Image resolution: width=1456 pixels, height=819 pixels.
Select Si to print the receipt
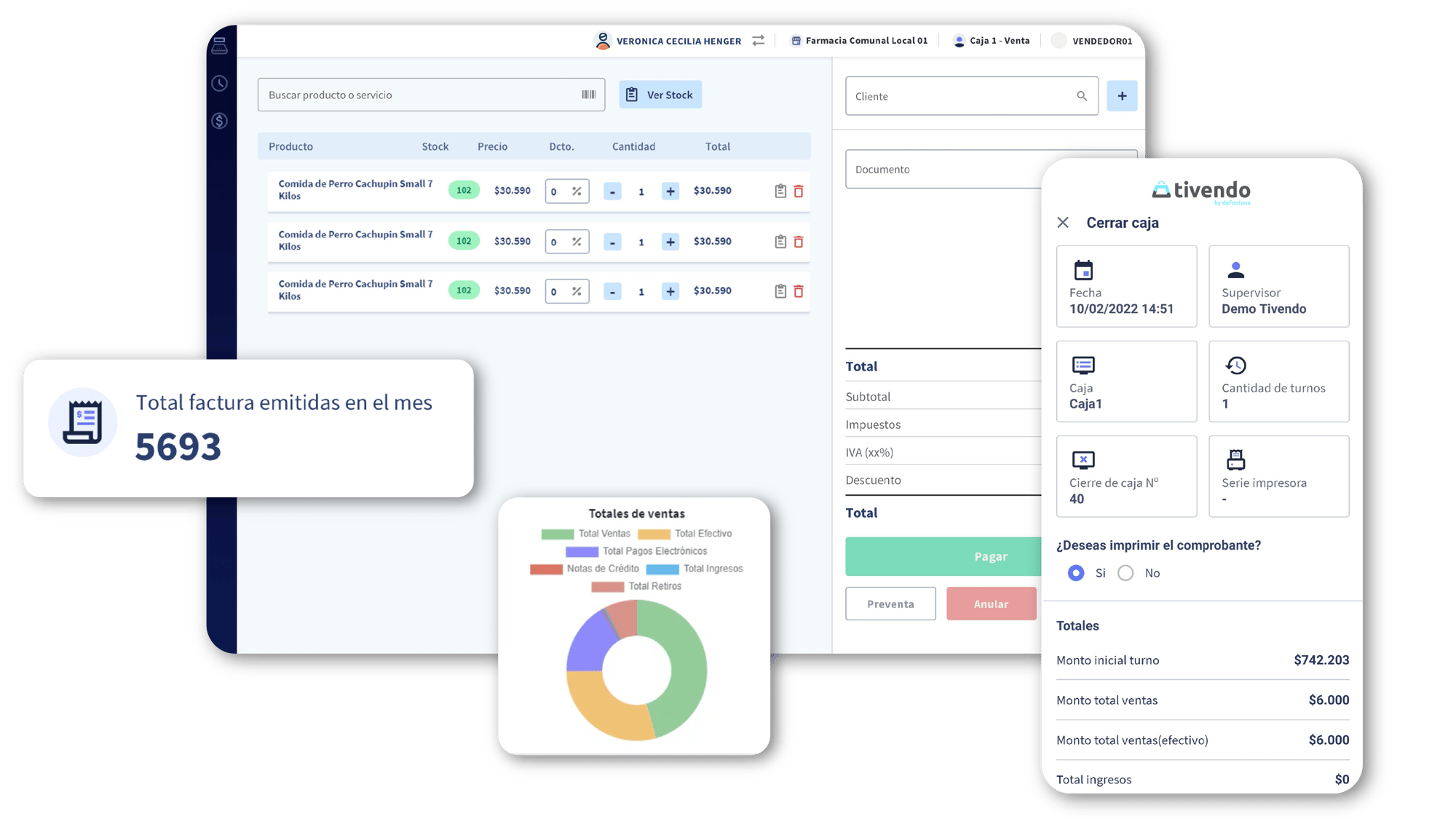coord(1076,573)
